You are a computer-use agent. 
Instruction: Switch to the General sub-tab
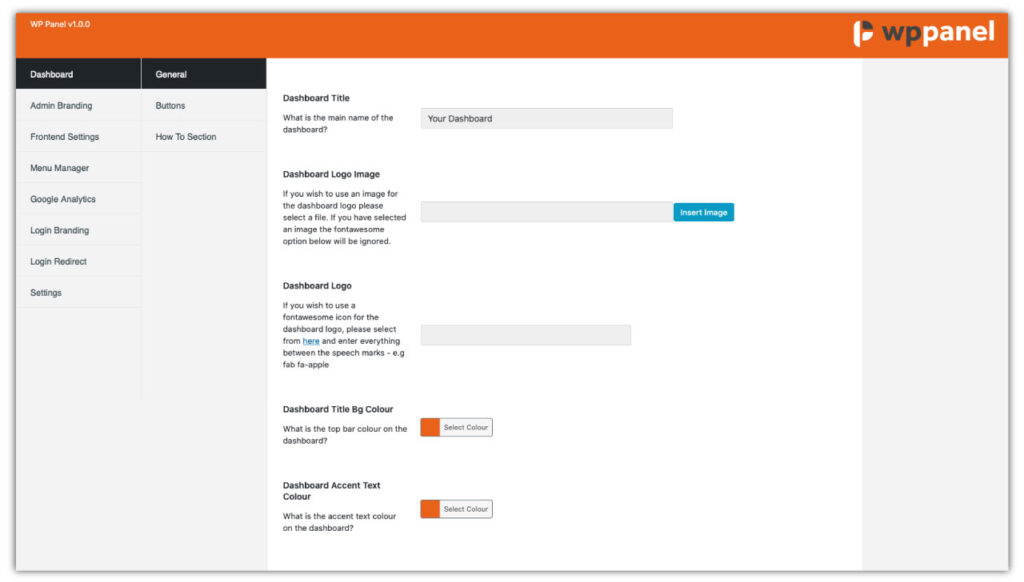[204, 74]
